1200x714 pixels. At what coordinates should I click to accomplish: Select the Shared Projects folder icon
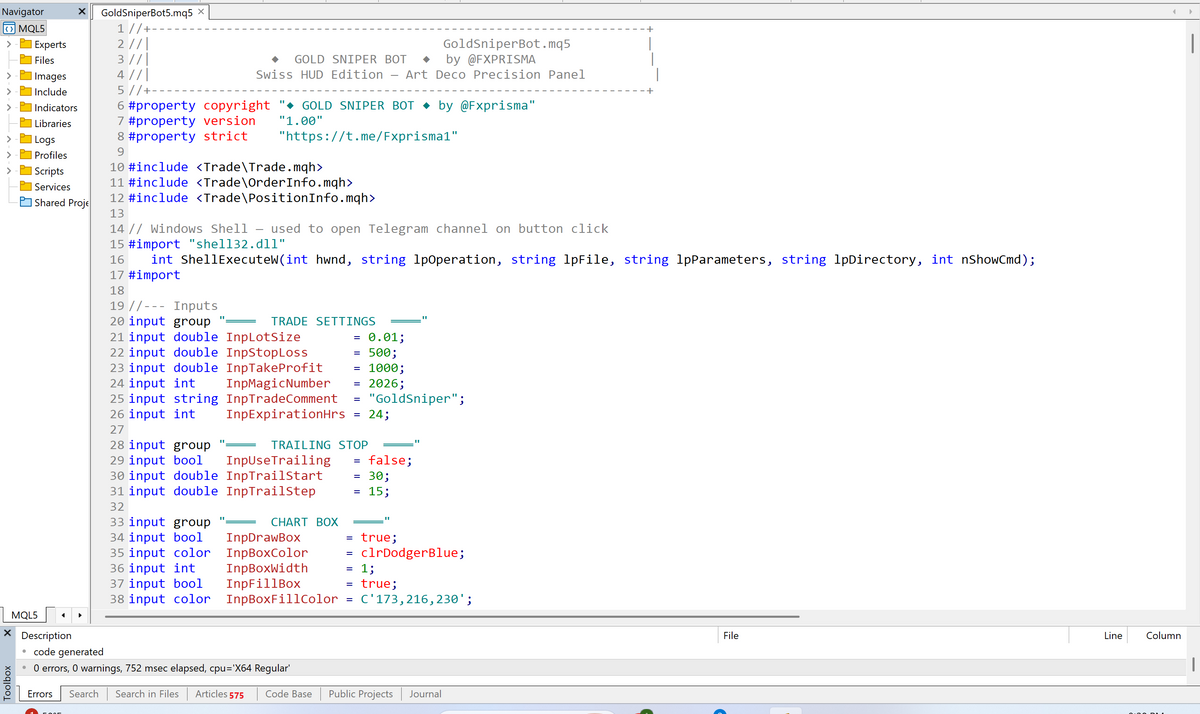pos(25,203)
